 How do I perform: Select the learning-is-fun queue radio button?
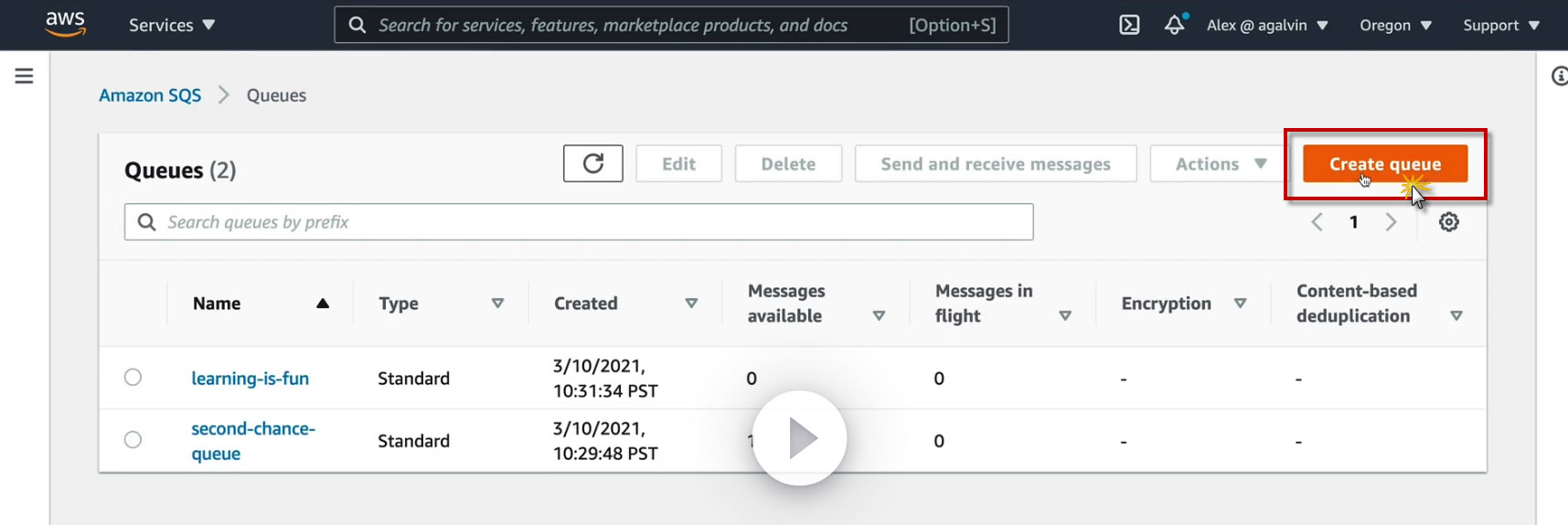[x=133, y=378]
